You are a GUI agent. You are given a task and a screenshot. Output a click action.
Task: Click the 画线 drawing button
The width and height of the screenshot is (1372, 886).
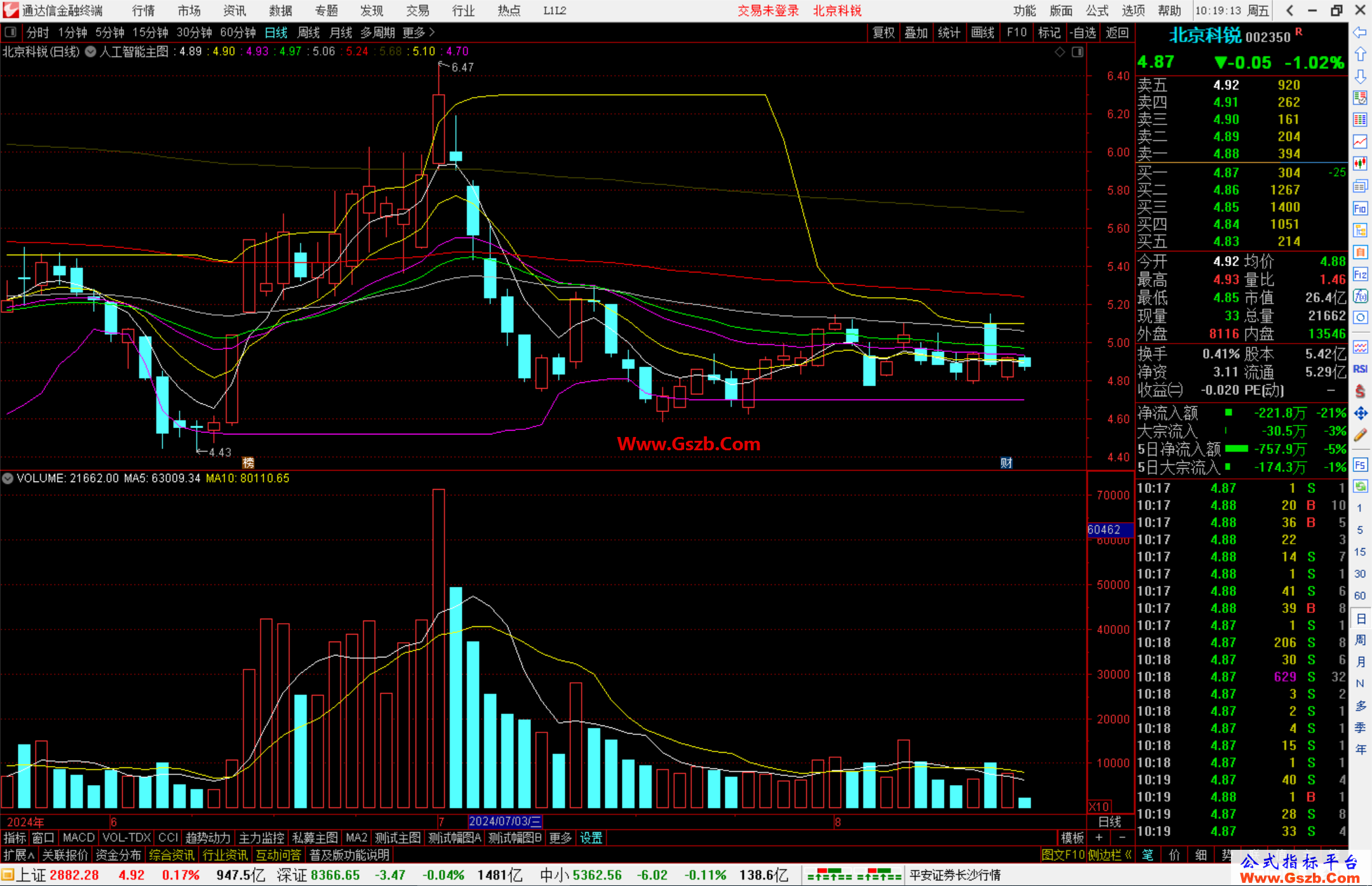click(x=983, y=32)
